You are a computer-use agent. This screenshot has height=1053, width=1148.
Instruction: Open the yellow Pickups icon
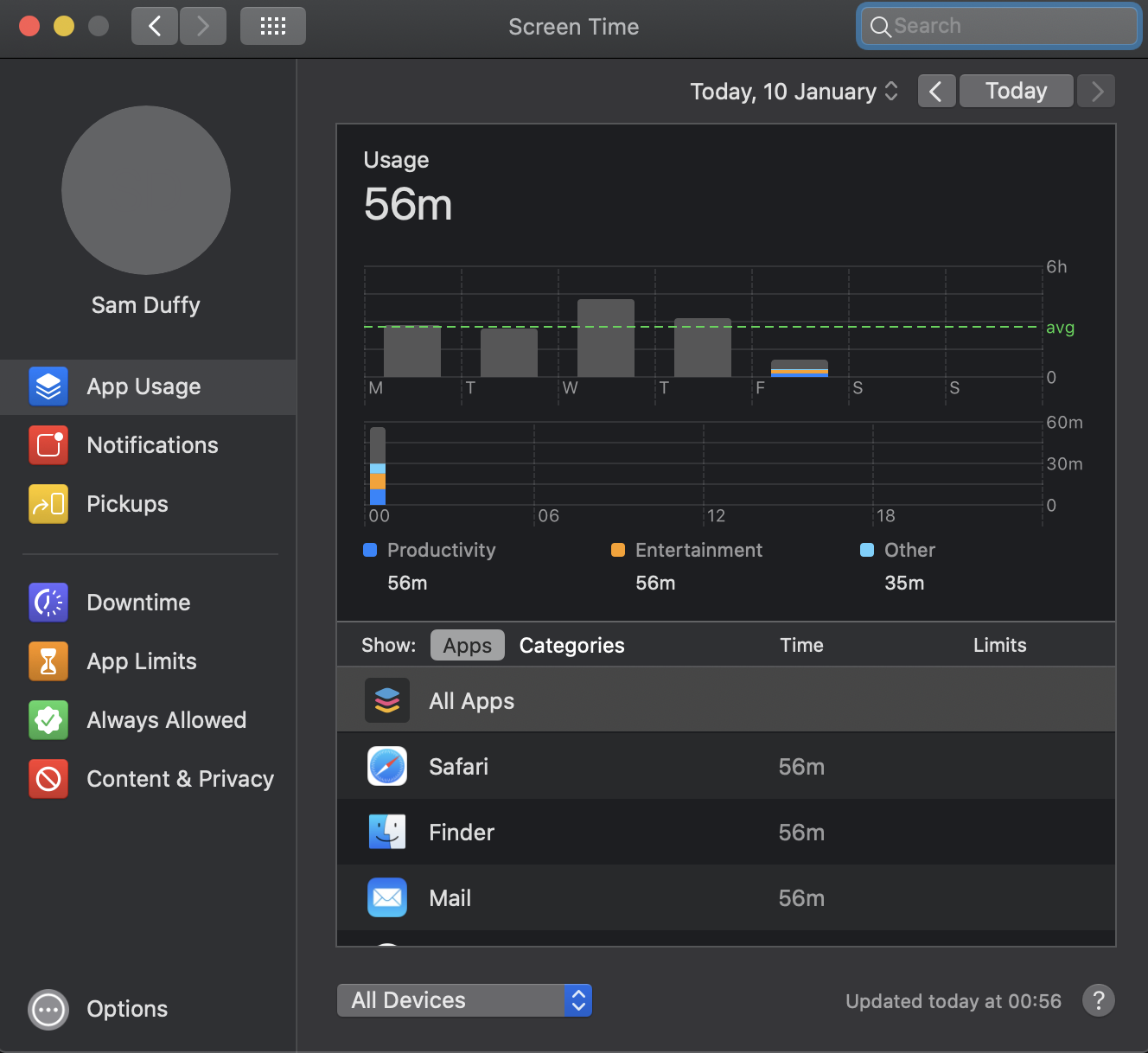coord(48,504)
